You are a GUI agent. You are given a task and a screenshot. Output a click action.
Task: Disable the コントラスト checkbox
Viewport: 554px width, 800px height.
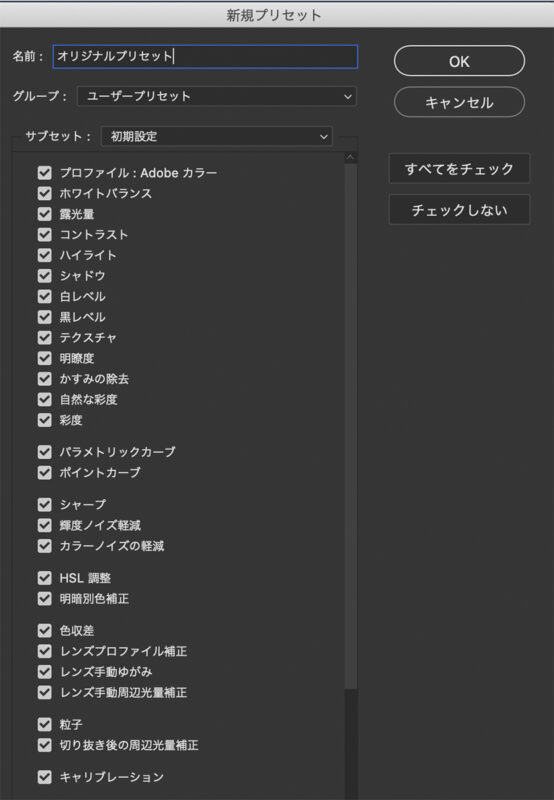pos(45,235)
